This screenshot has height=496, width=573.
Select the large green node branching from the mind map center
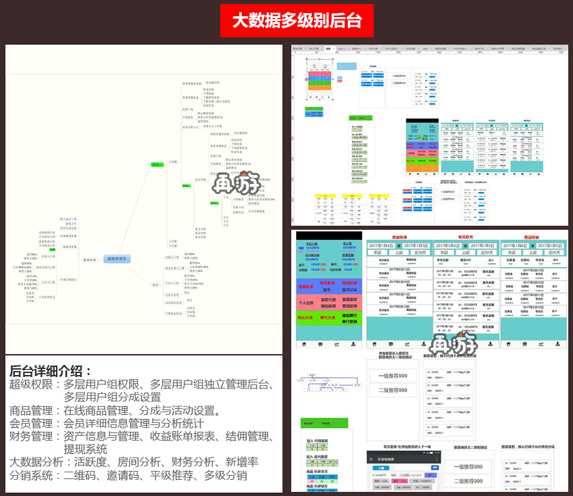point(157,164)
